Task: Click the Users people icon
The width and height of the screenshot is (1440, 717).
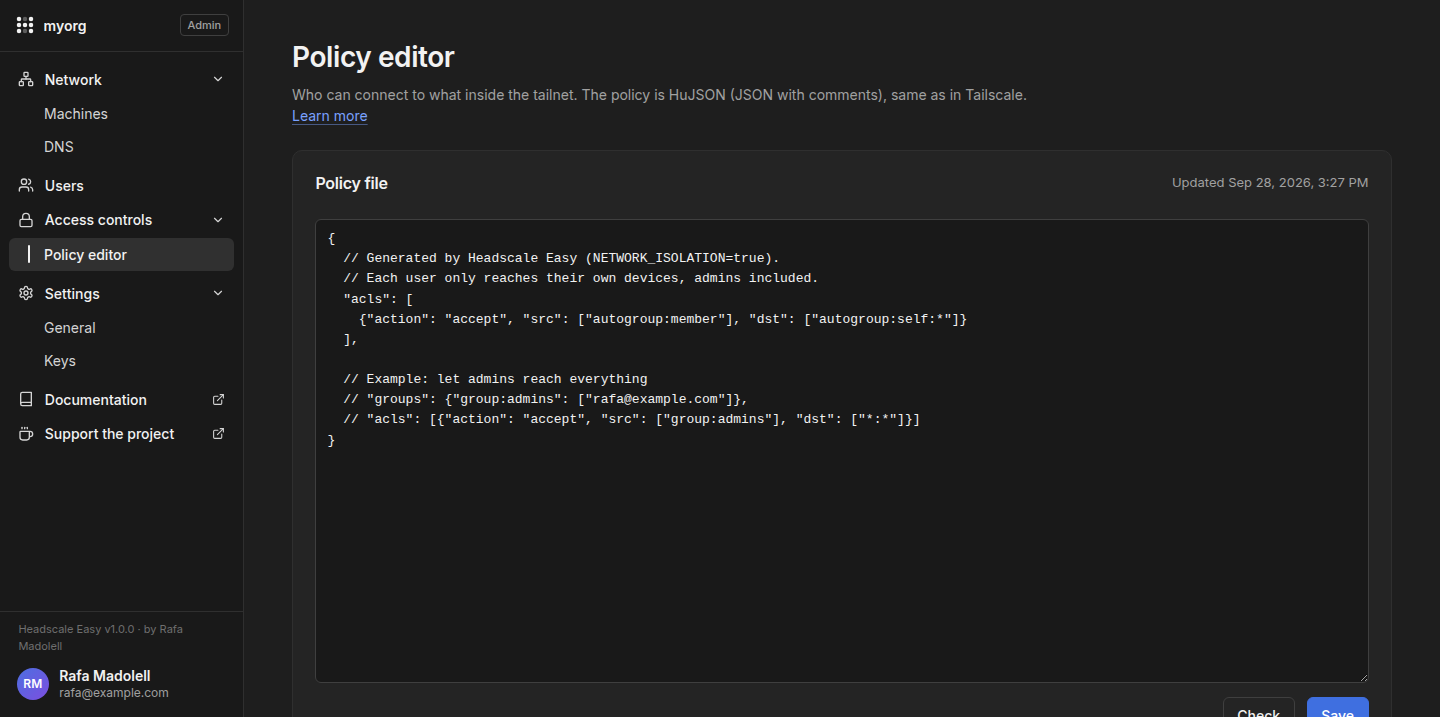Action: point(26,186)
